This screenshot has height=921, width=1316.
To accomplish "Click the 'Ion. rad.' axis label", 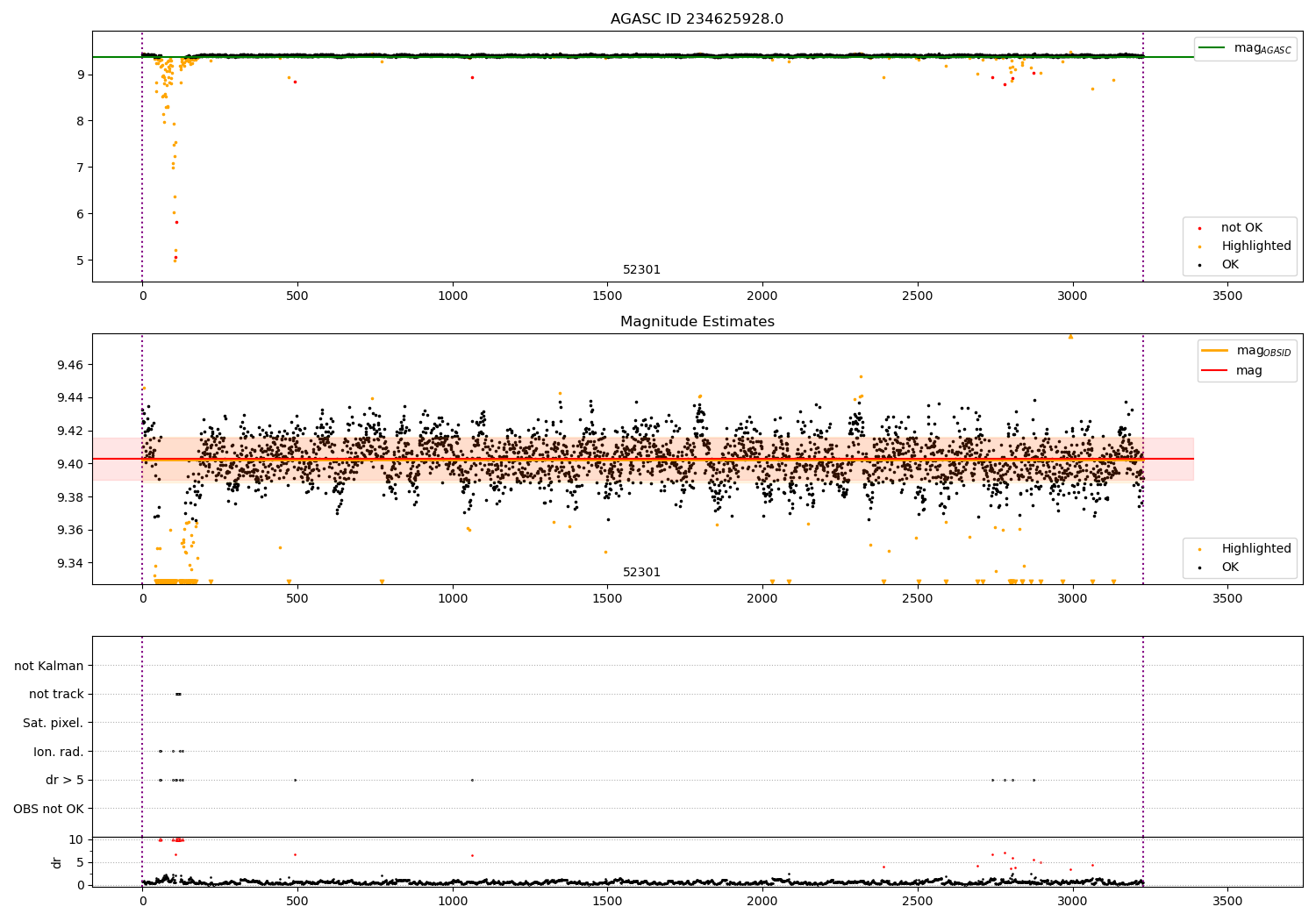I will 59,752.
